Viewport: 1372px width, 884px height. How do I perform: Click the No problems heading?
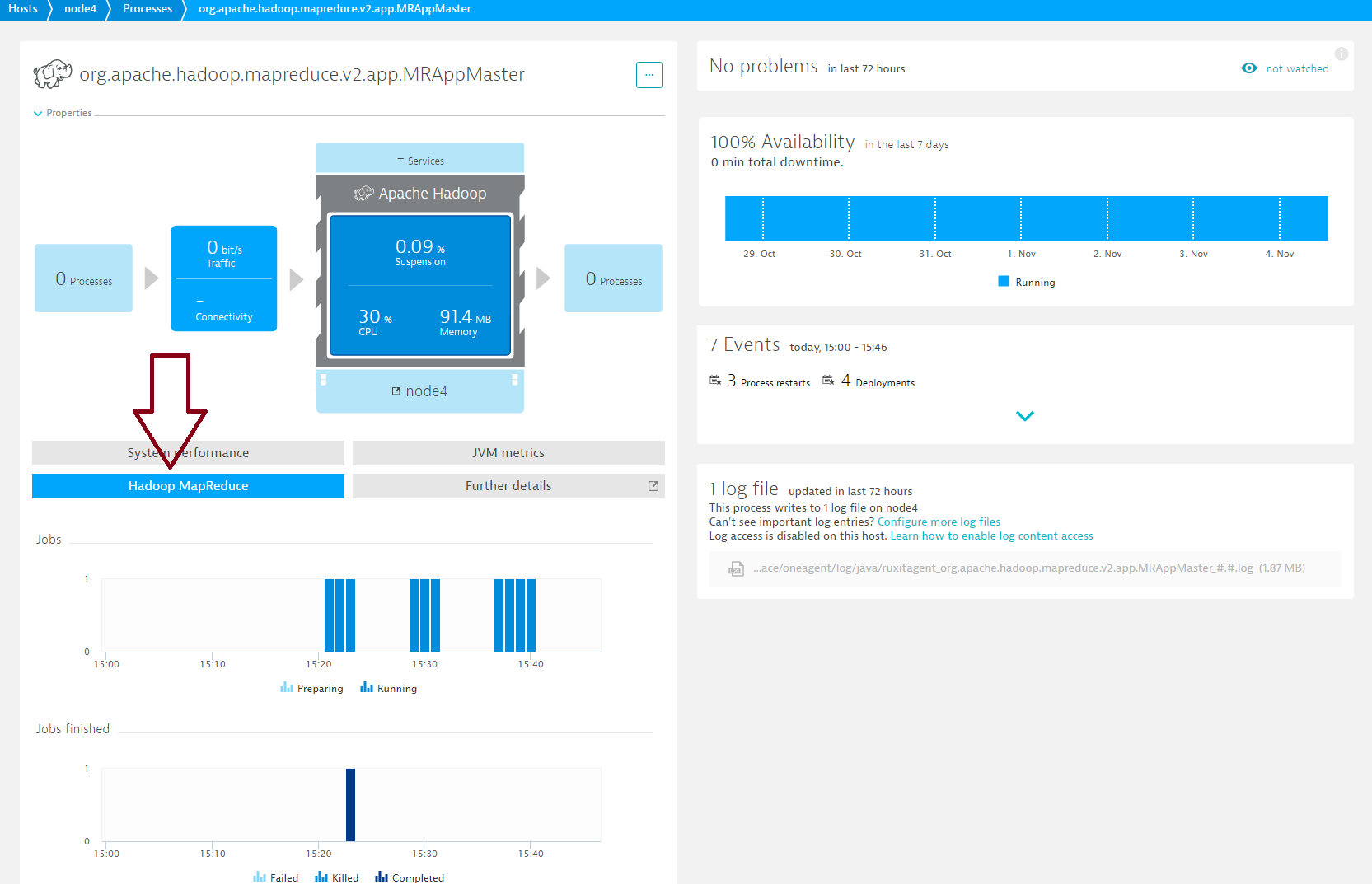[764, 66]
